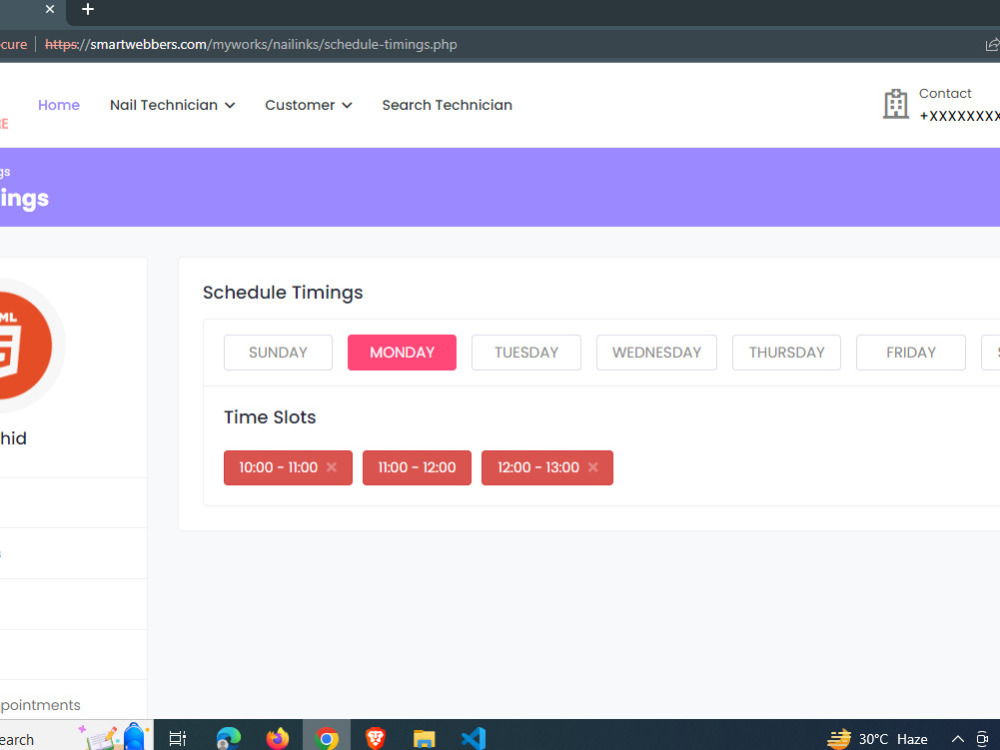The width and height of the screenshot is (1000, 750).
Task: Open Visual Studio Code from the taskbar
Action: coord(473,739)
